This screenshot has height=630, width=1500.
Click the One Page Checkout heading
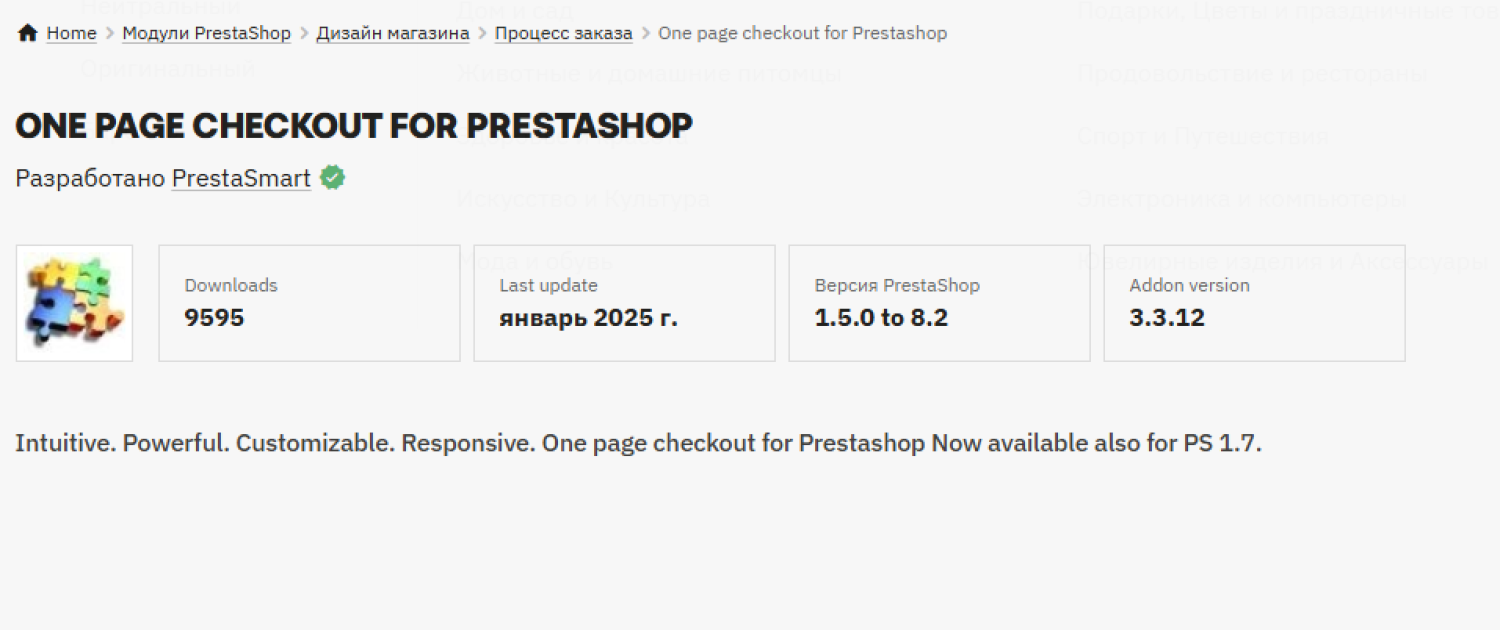(x=354, y=126)
